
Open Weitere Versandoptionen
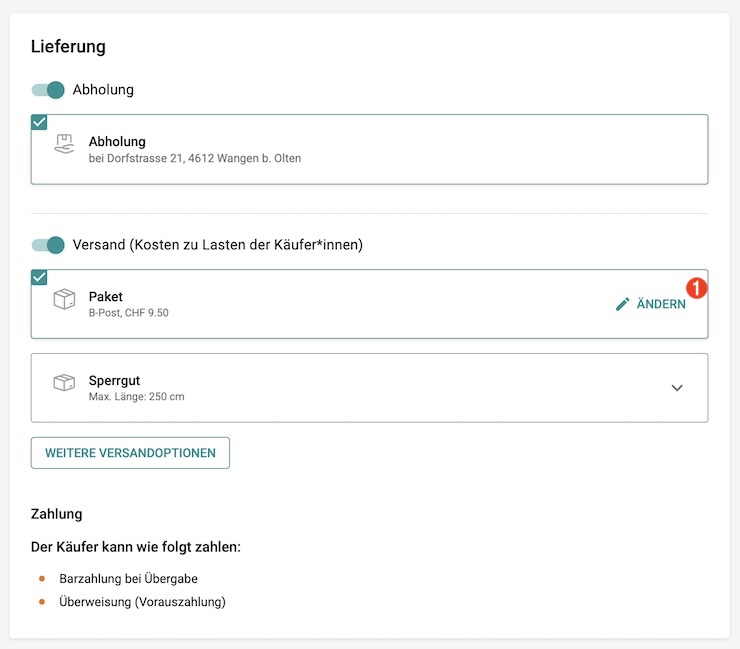tap(130, 453)
